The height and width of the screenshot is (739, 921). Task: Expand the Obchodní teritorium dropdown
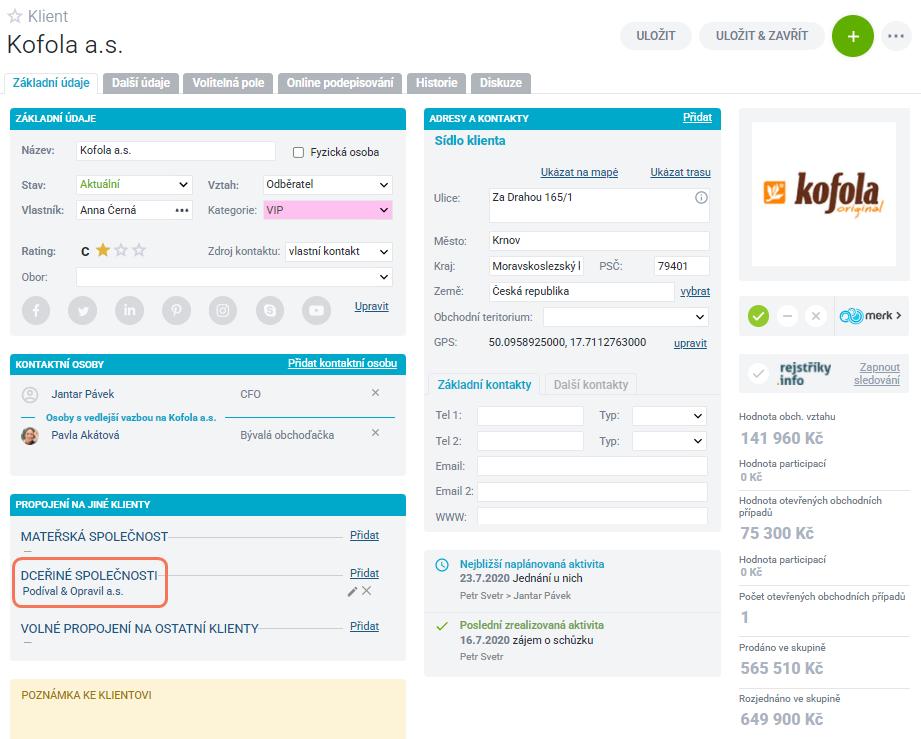[x=626, y=317]
